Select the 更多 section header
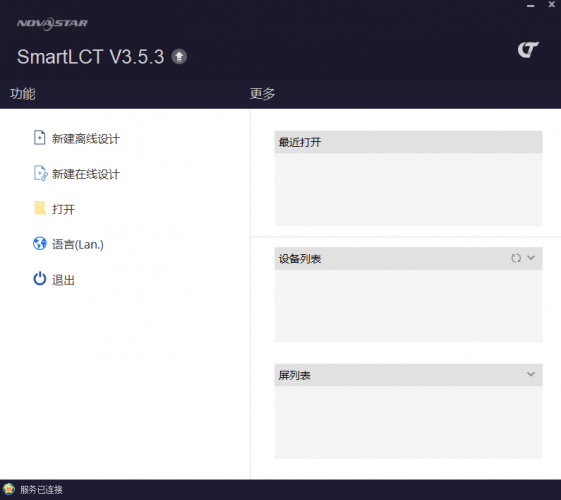561x500 pixels. click(x=262, y=94)
